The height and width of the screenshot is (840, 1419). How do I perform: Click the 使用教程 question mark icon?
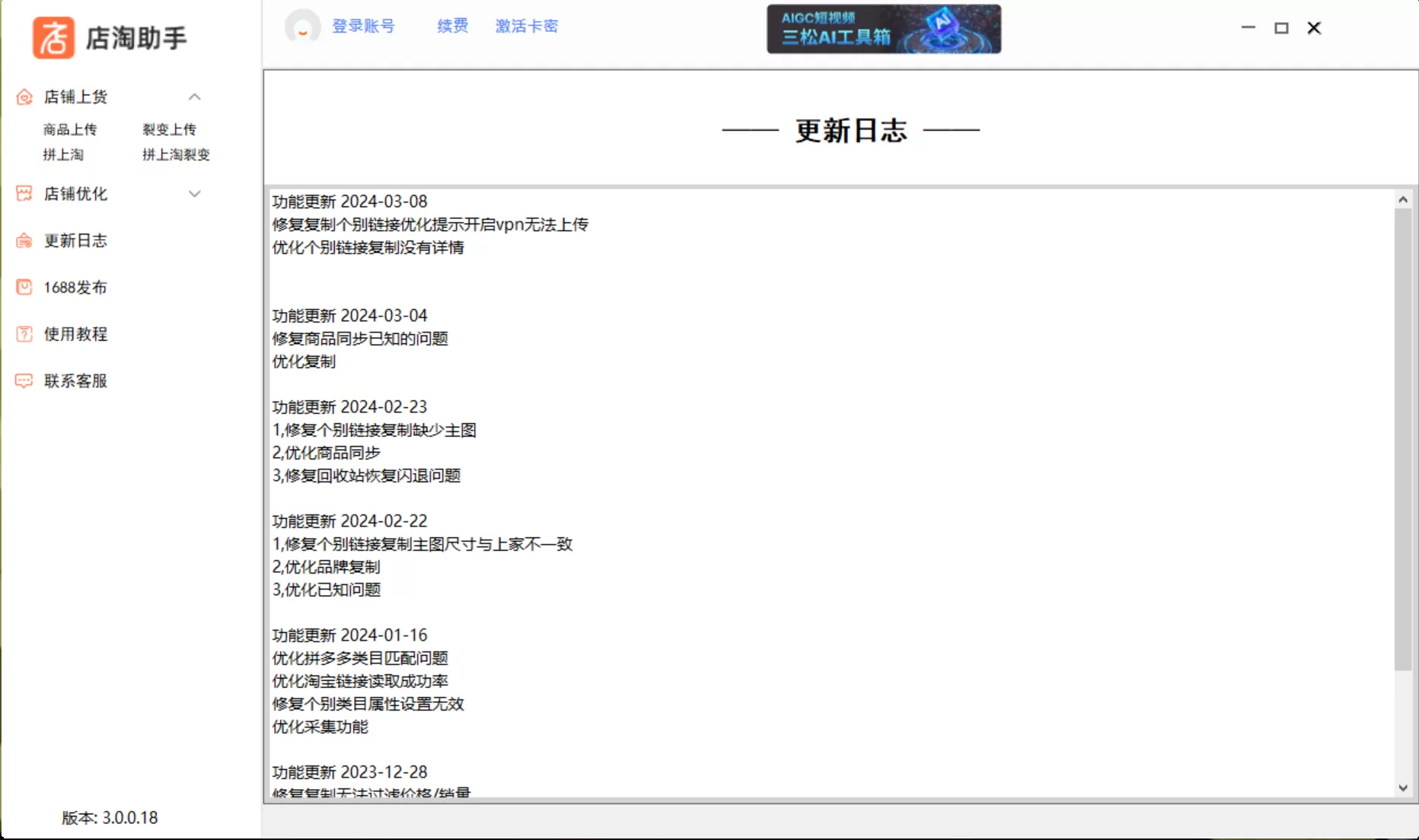pyautogui.click(x=24, y=334)
